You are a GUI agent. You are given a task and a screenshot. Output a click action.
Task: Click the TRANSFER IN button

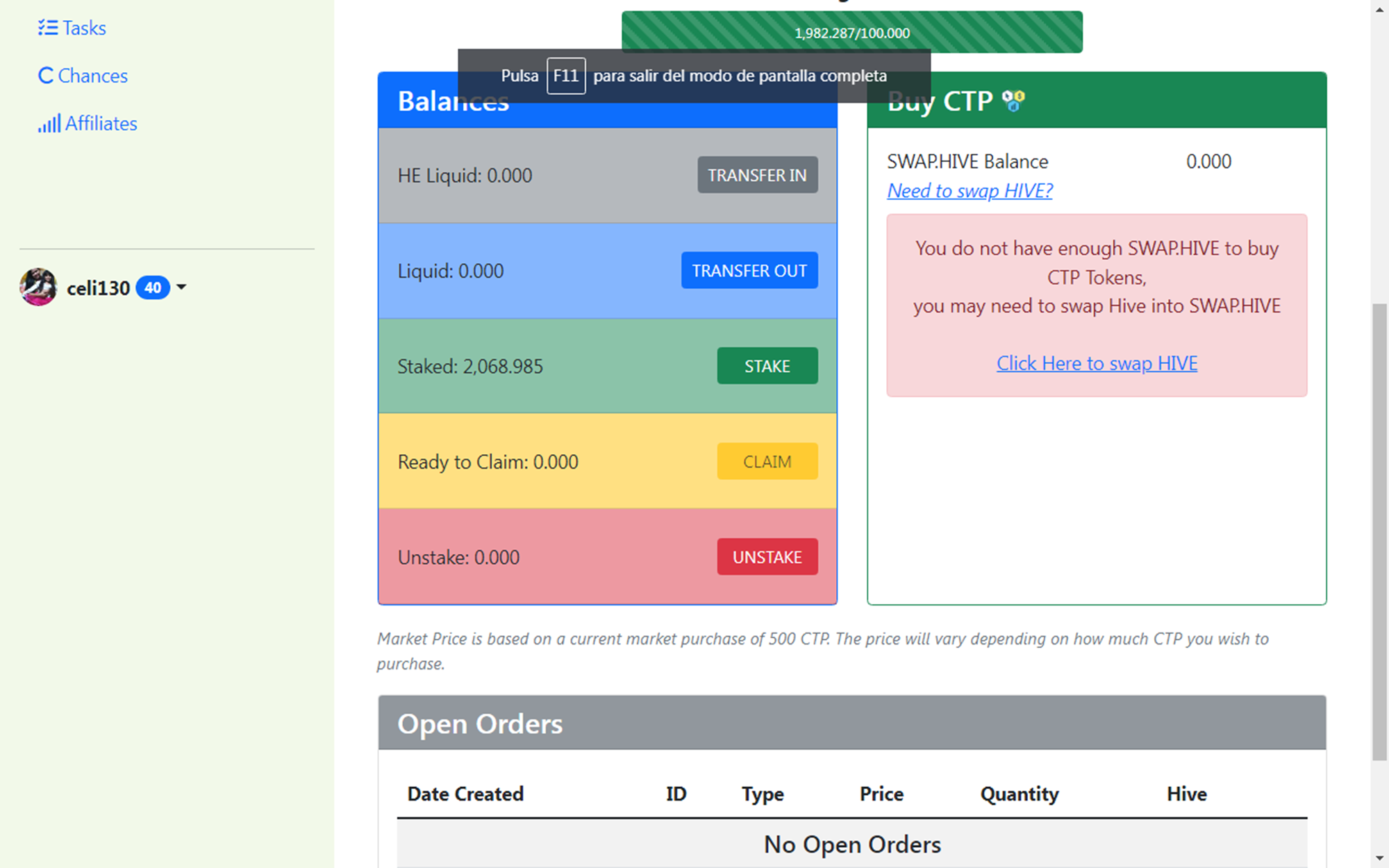pyautogui.click(x=758, y=175)
